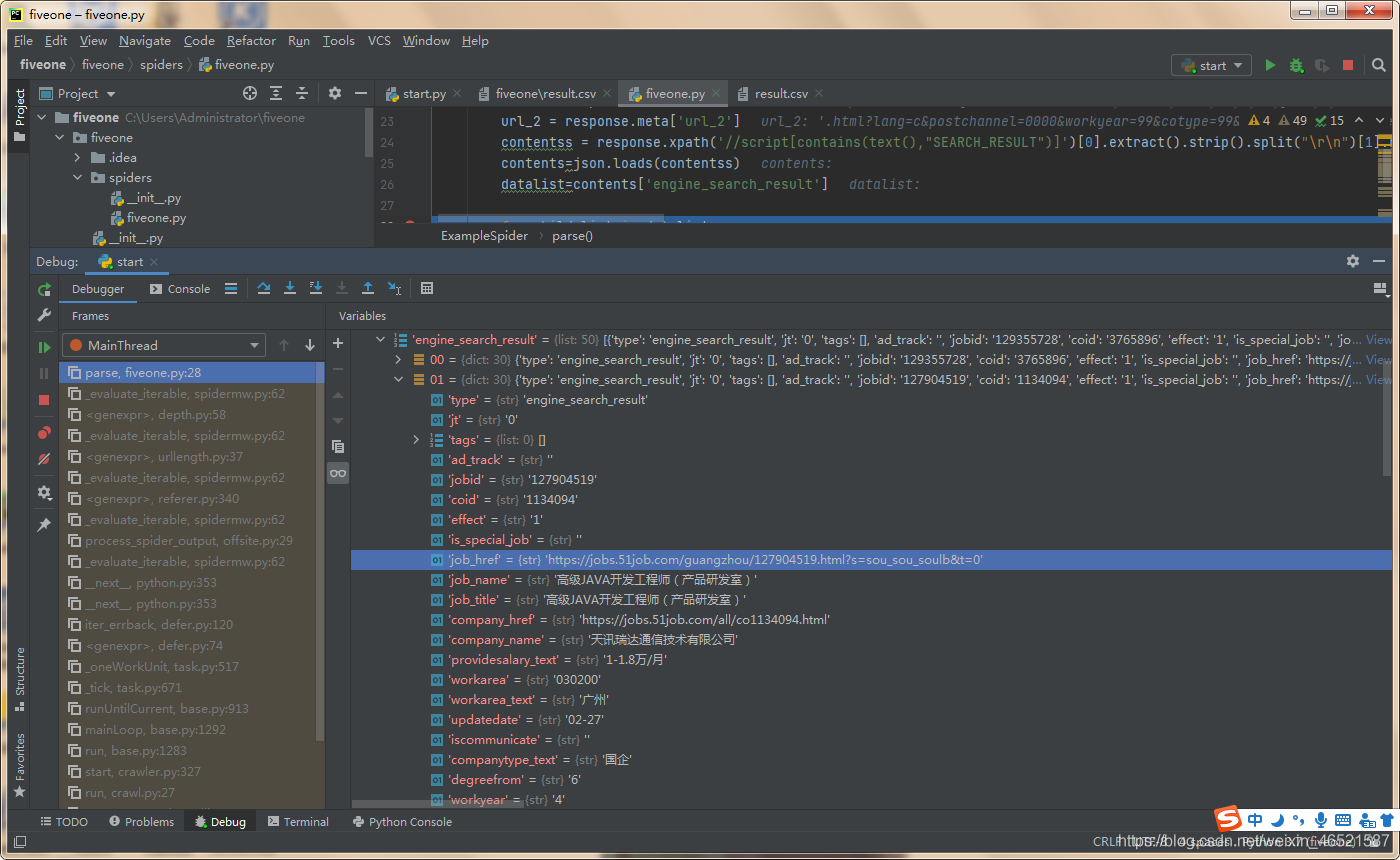Click Resume Program in debug sidebar
1400x860 pixels.
point(44,347)
